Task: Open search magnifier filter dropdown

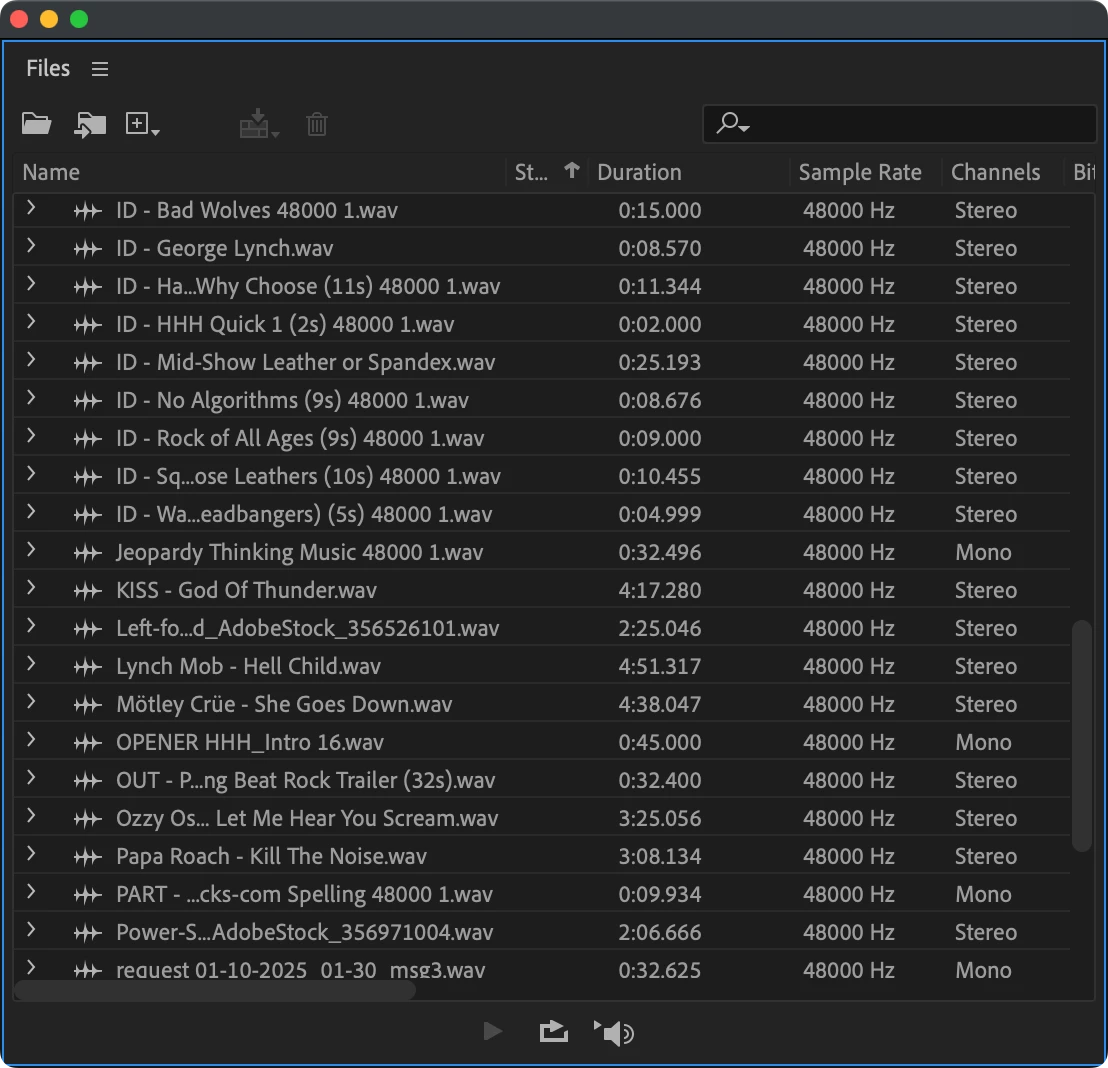Action: click(x=732, y=123)
